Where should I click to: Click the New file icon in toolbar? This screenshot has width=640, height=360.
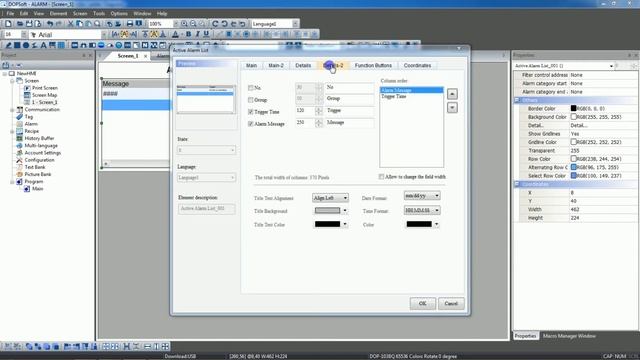click(8, 24)
